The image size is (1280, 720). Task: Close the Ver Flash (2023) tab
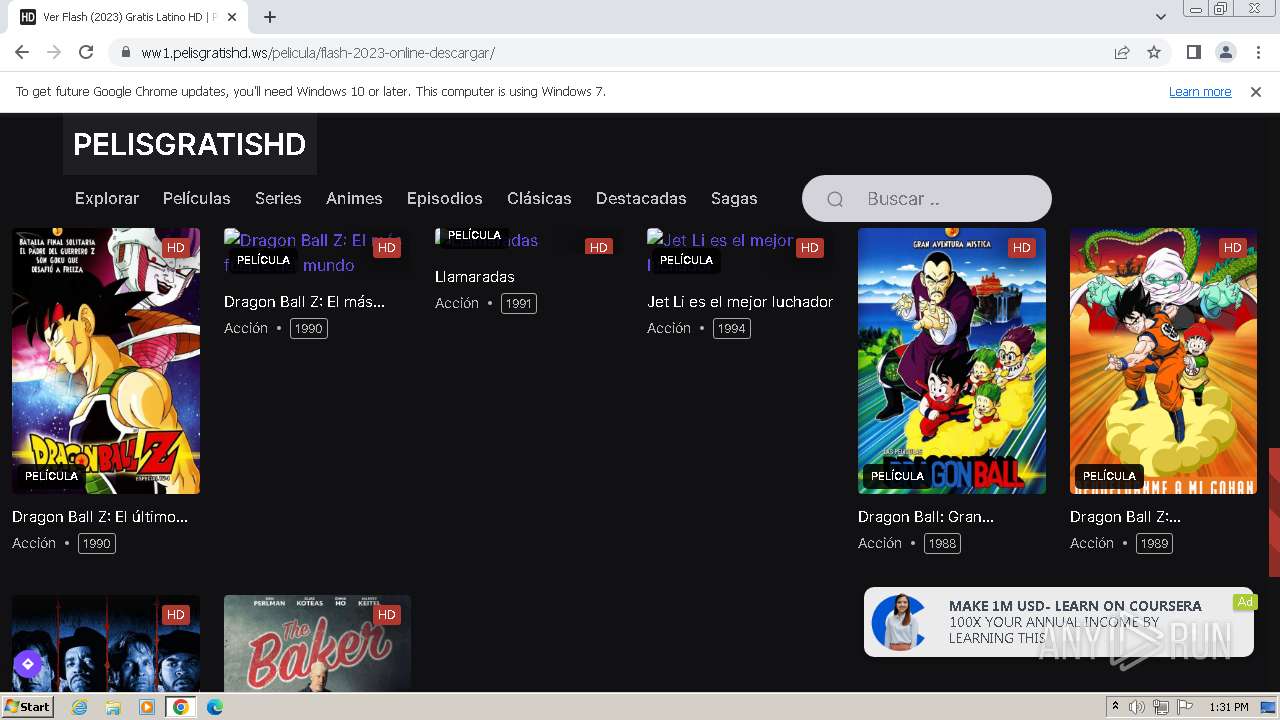pyautogui.click(x=232, y=17)
